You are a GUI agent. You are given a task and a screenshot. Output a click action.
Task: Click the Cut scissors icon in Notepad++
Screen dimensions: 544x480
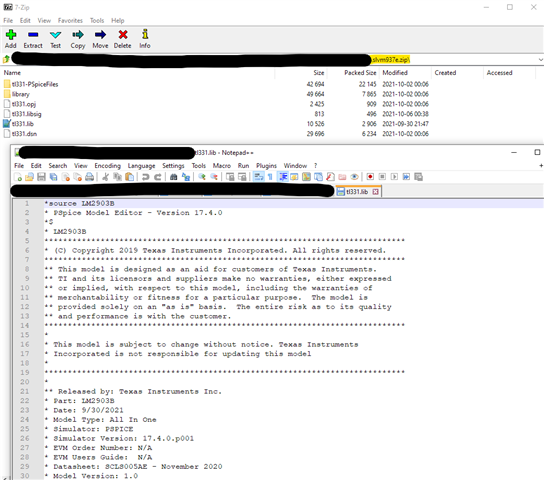click(x=105, y=177)
